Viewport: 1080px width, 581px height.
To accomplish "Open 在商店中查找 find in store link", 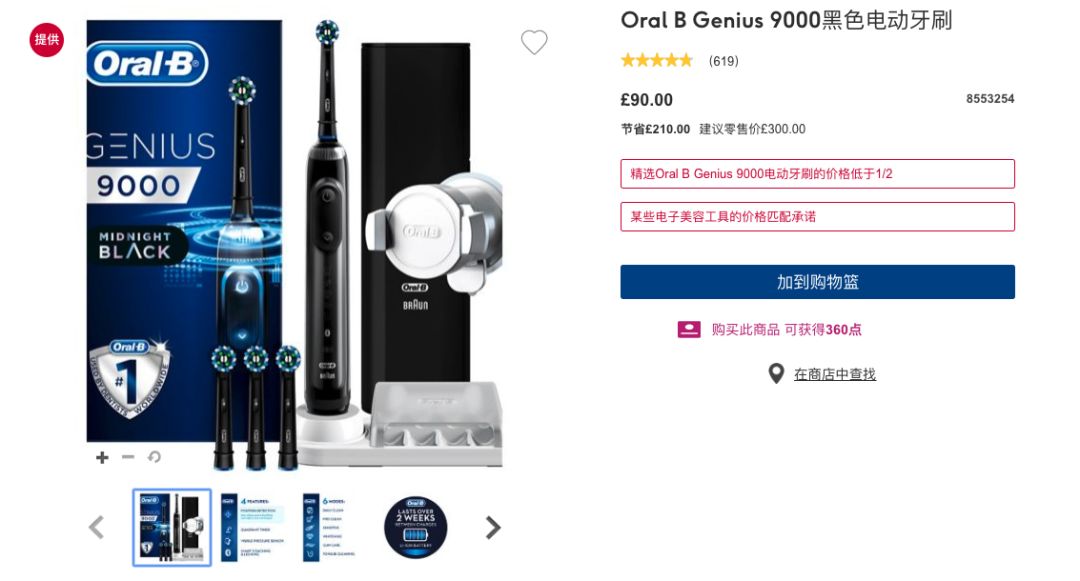I will coord(834,374).
